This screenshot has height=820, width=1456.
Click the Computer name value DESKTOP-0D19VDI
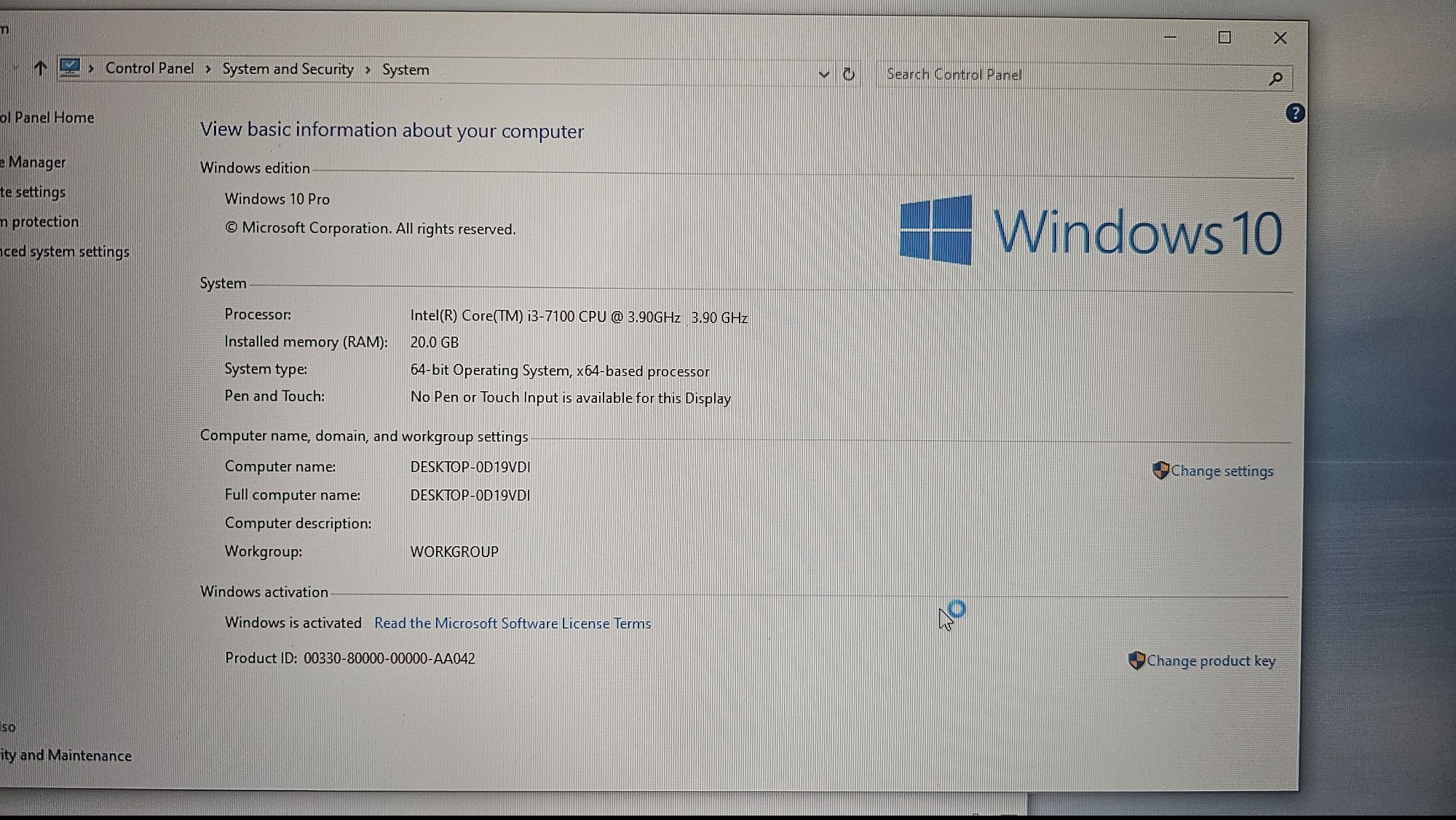click(x=470, y=467)
